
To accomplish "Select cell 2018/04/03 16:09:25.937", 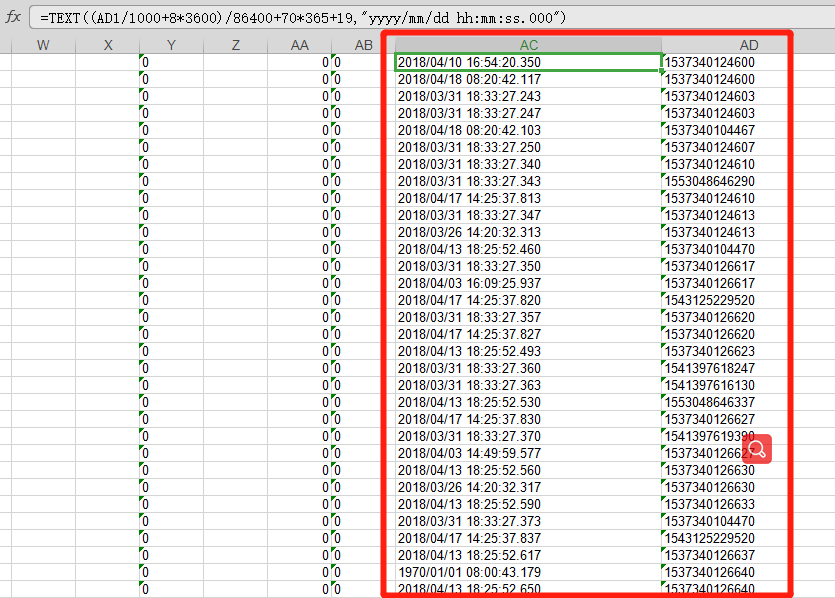I will (528, 283).
